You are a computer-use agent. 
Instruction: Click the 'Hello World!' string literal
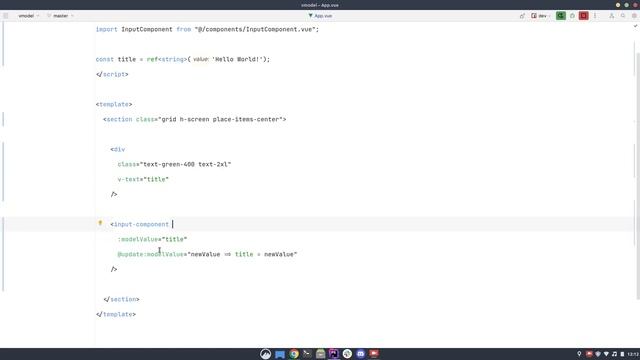238,59
